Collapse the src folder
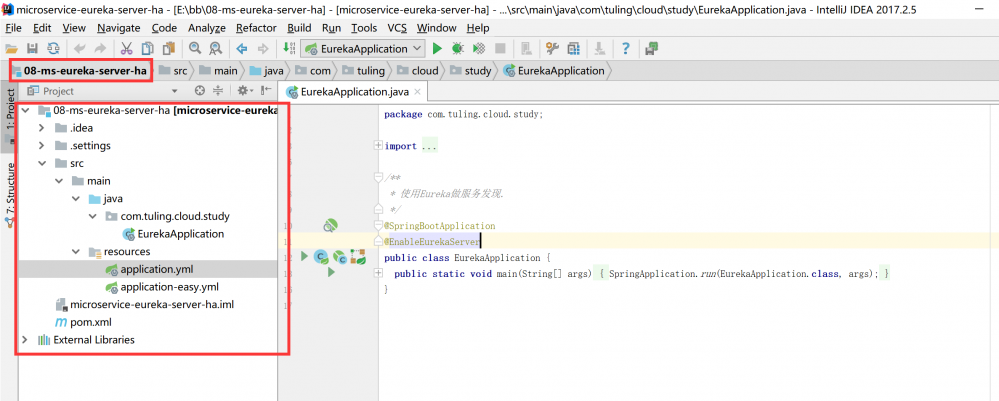Screen dimensions: 999x401 pos(42,163)
